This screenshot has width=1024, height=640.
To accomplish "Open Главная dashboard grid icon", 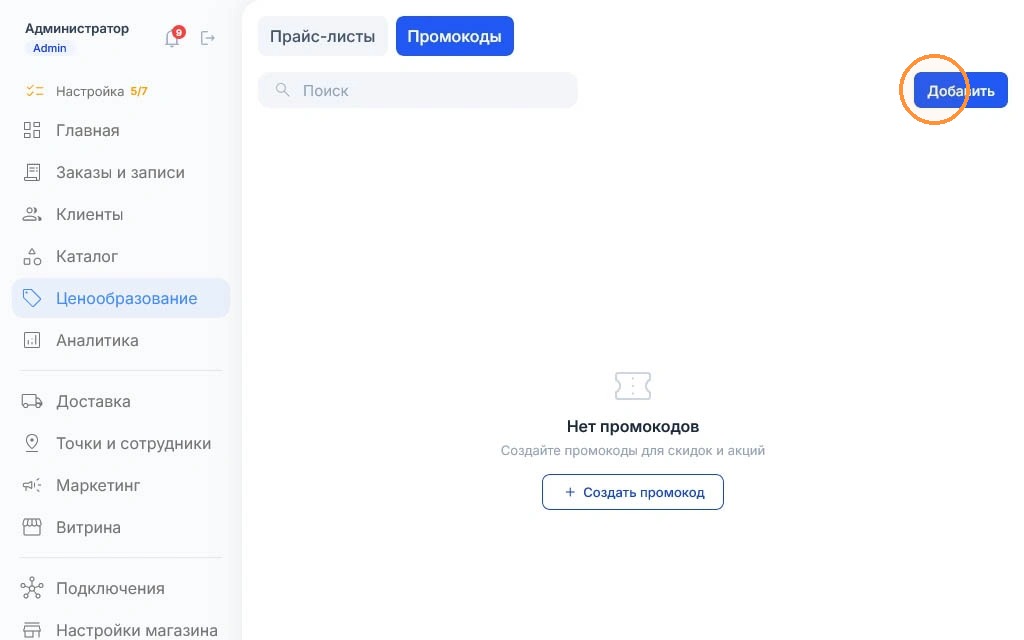I will (32, 130).
